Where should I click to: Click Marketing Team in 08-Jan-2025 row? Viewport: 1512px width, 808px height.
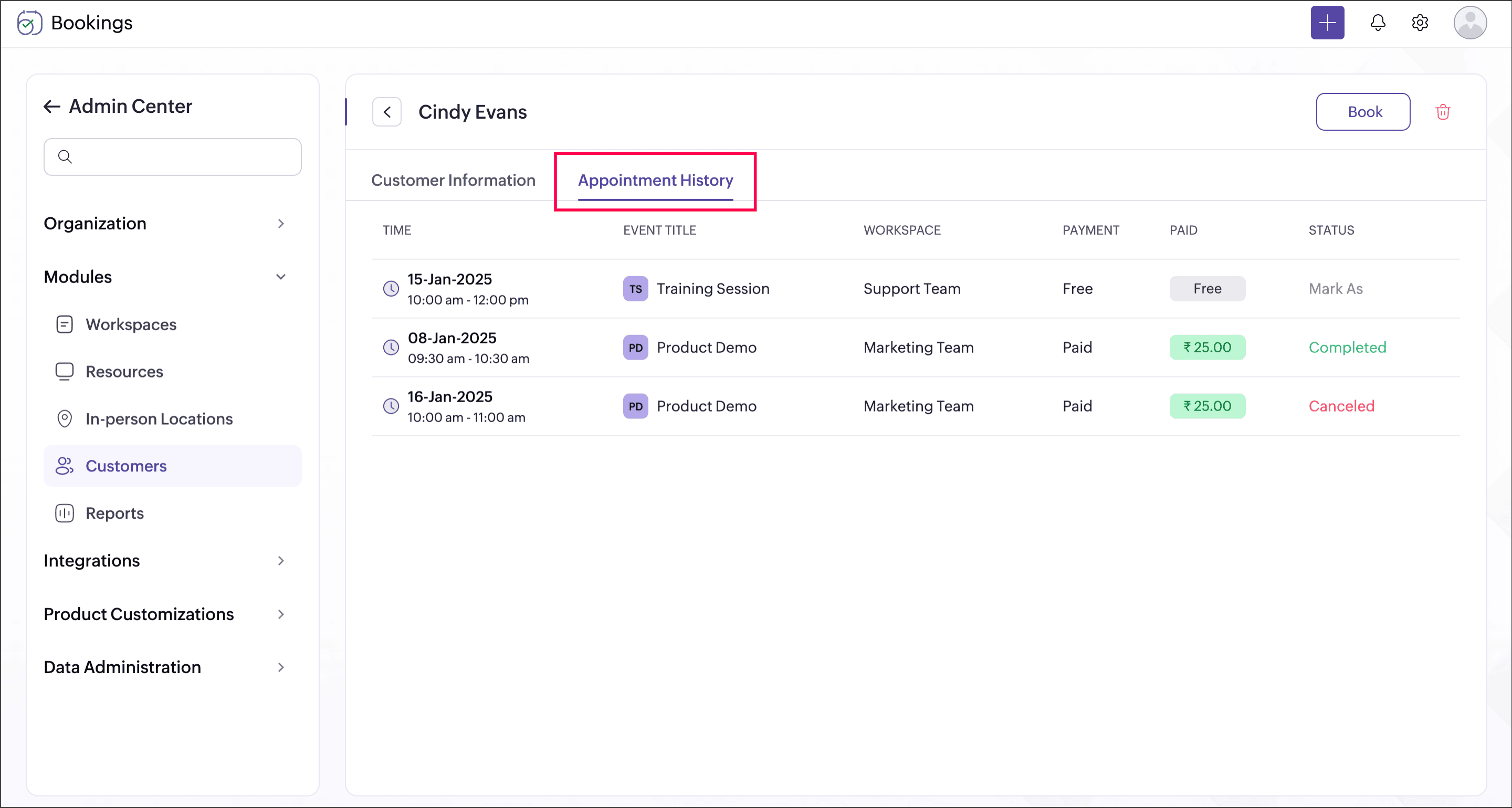tap(918, 348)
